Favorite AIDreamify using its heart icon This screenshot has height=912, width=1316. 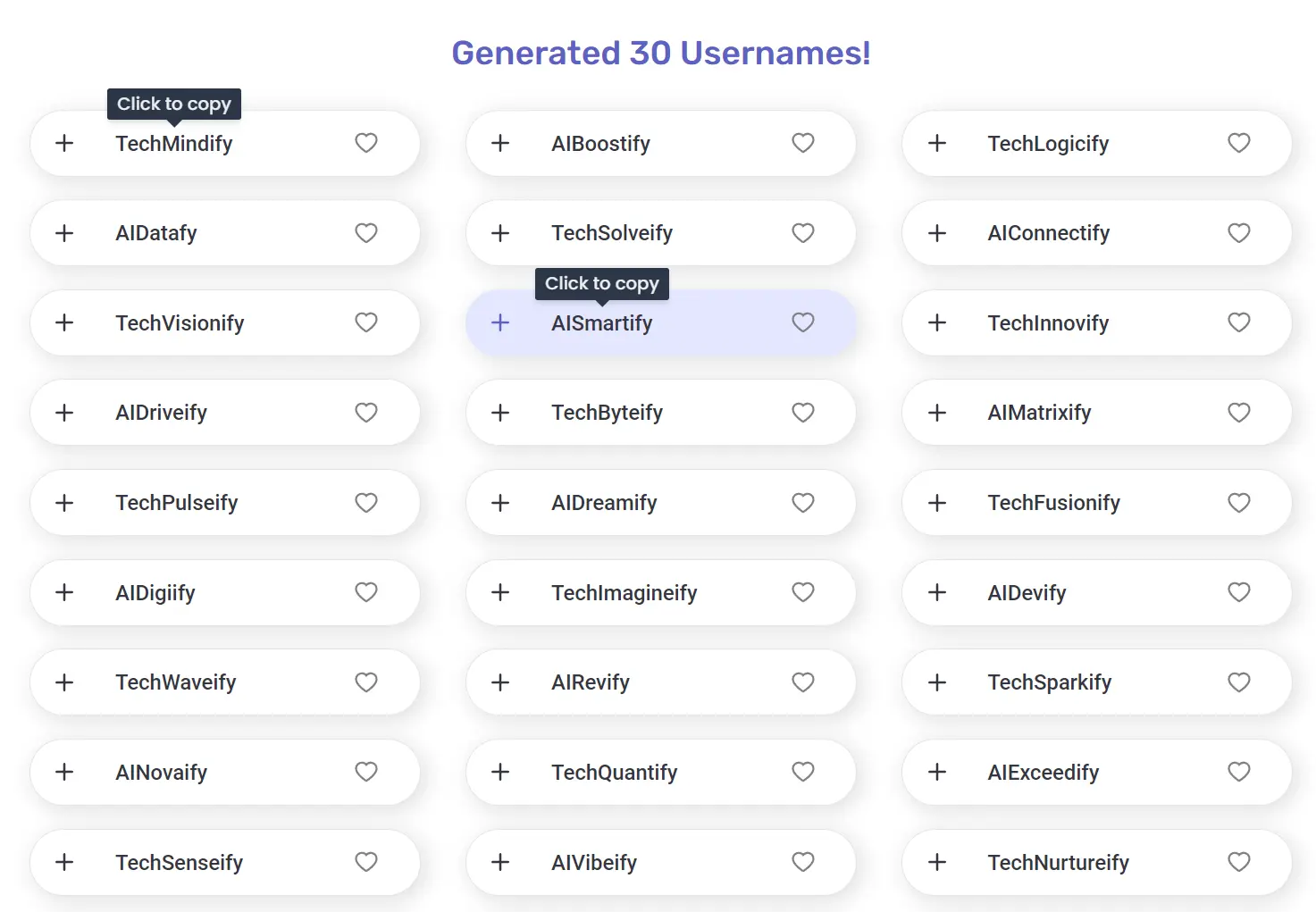click(x=802, y=502)
